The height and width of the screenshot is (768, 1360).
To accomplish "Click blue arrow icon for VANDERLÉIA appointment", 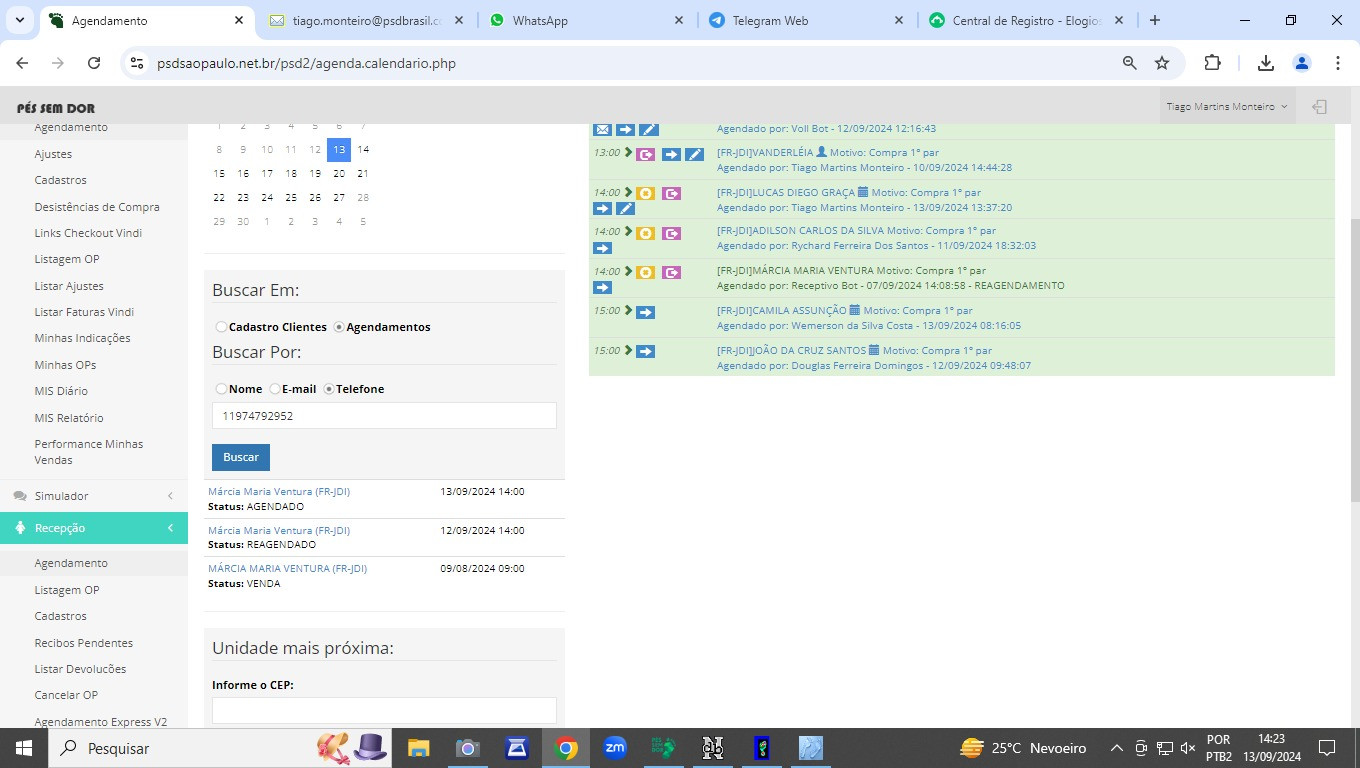I will [x=671, y=154].
